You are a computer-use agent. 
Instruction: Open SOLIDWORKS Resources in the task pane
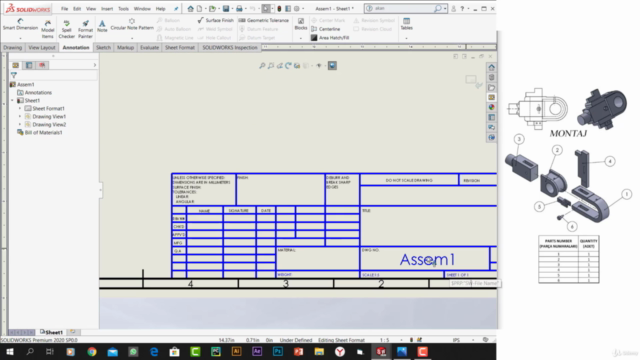click(491, 67)
